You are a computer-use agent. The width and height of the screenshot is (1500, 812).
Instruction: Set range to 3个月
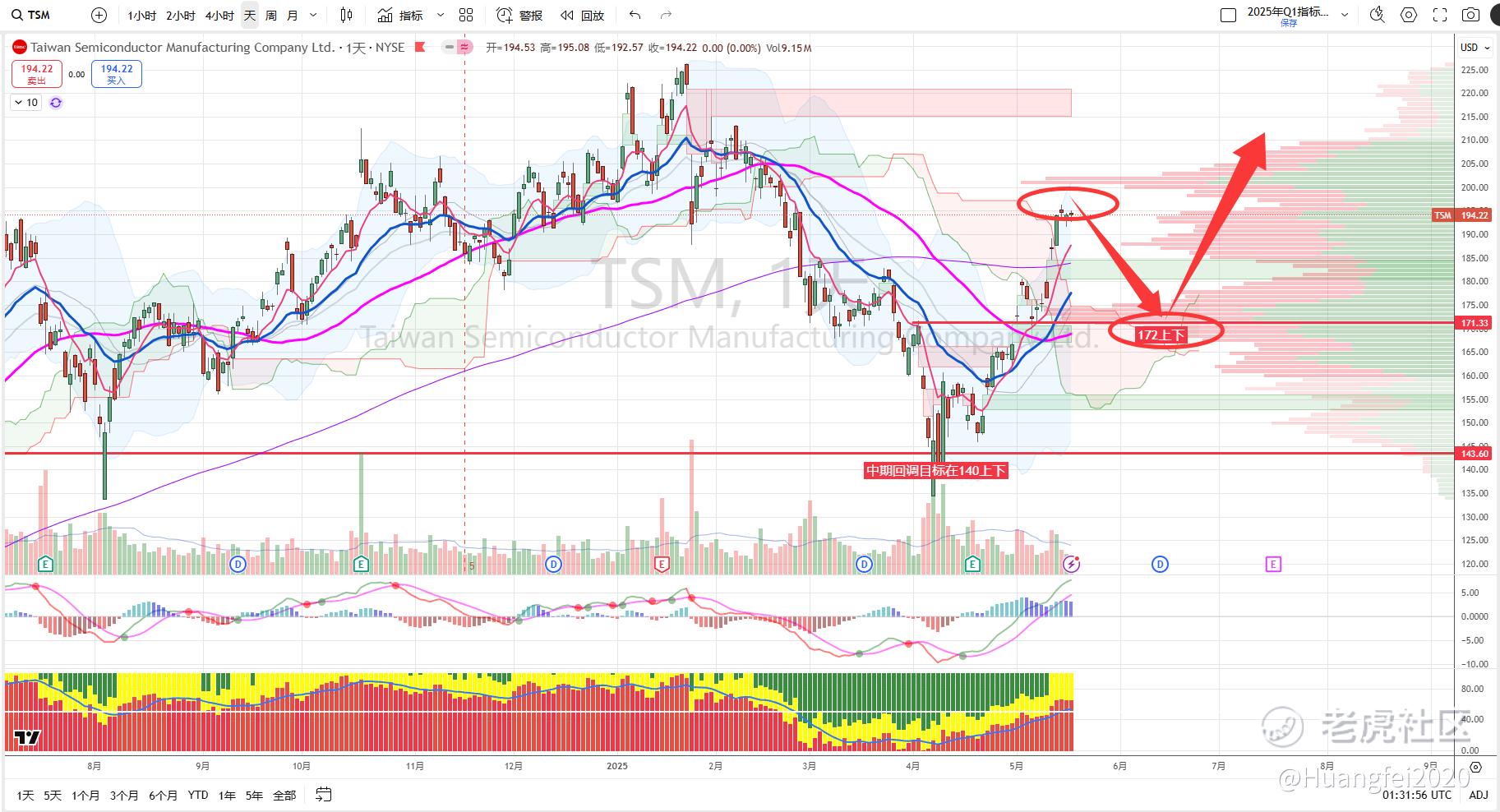(x=124, y=795)
